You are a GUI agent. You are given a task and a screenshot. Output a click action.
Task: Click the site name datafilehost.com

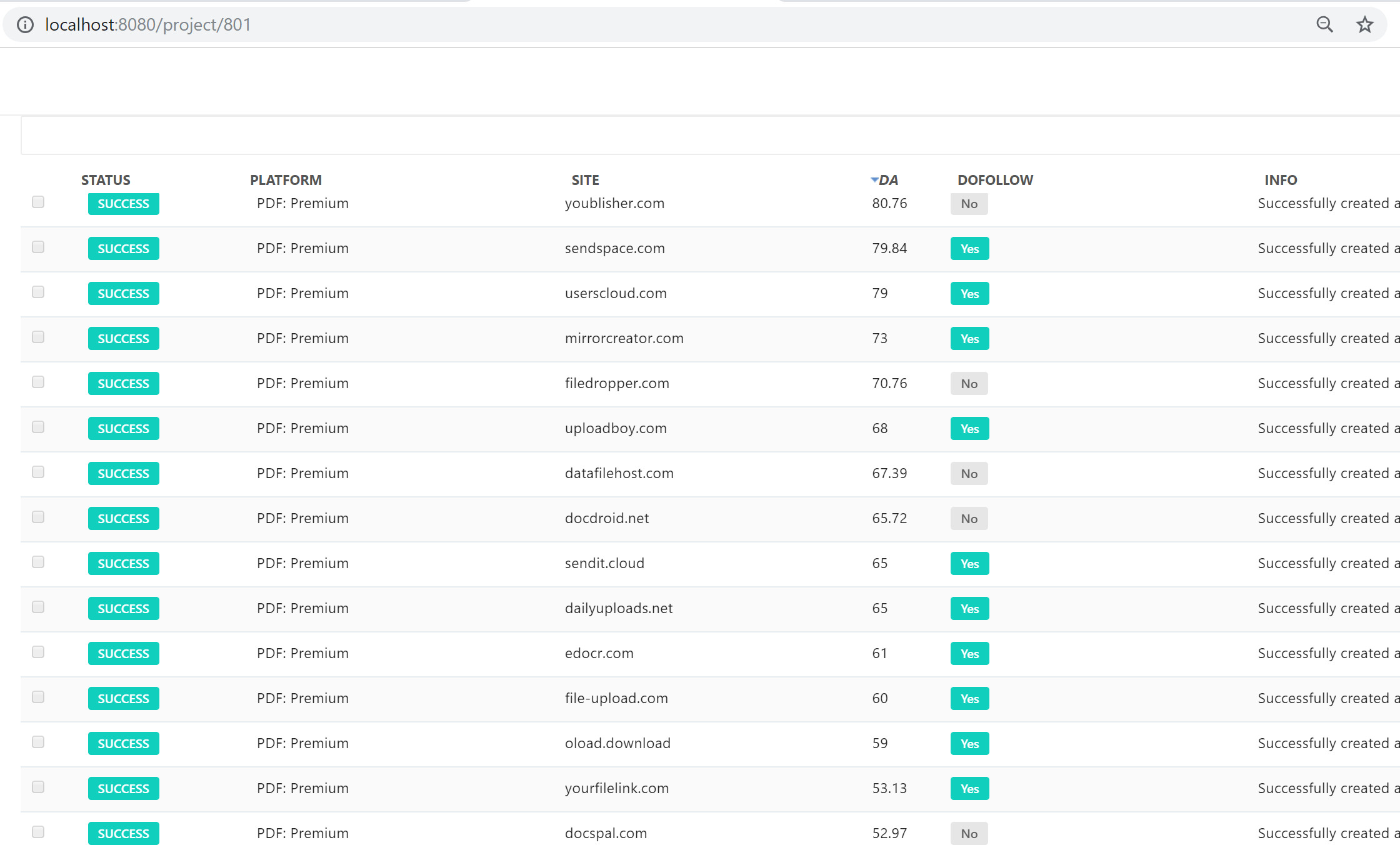point(619,474)
